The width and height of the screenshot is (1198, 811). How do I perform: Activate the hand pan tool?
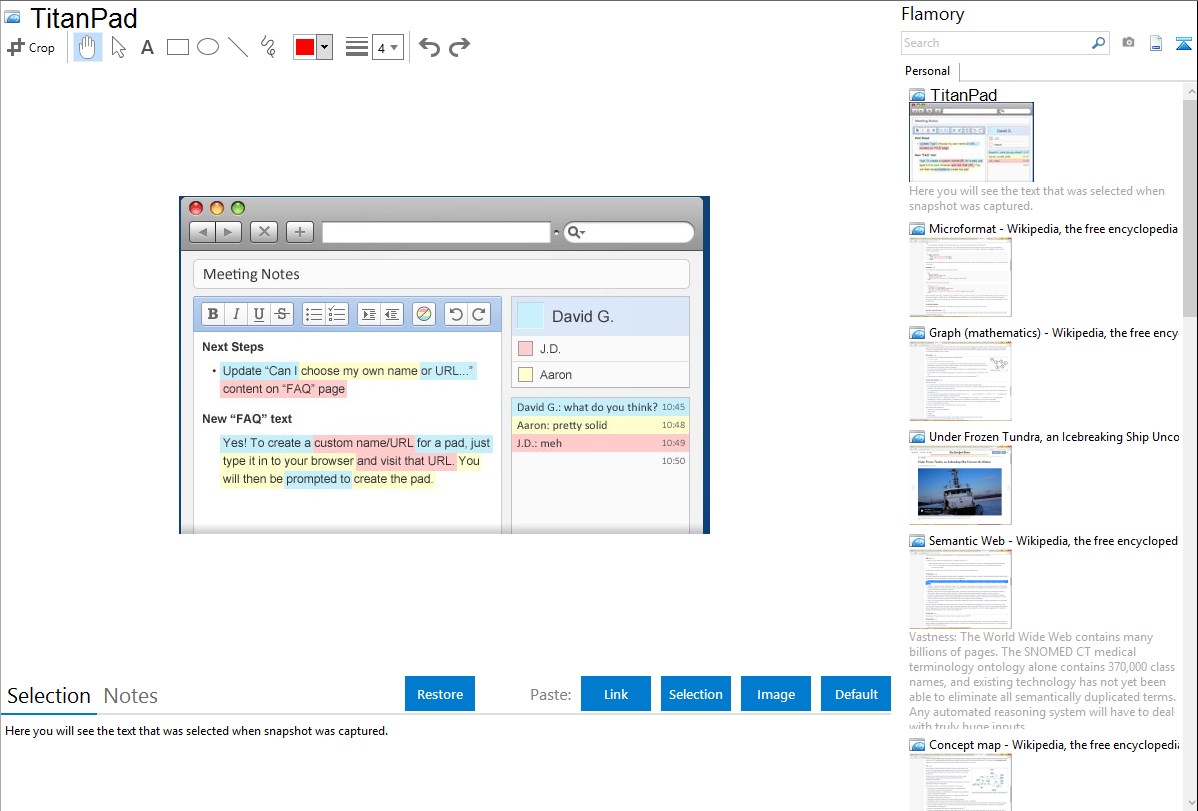[x=88, y=47]
